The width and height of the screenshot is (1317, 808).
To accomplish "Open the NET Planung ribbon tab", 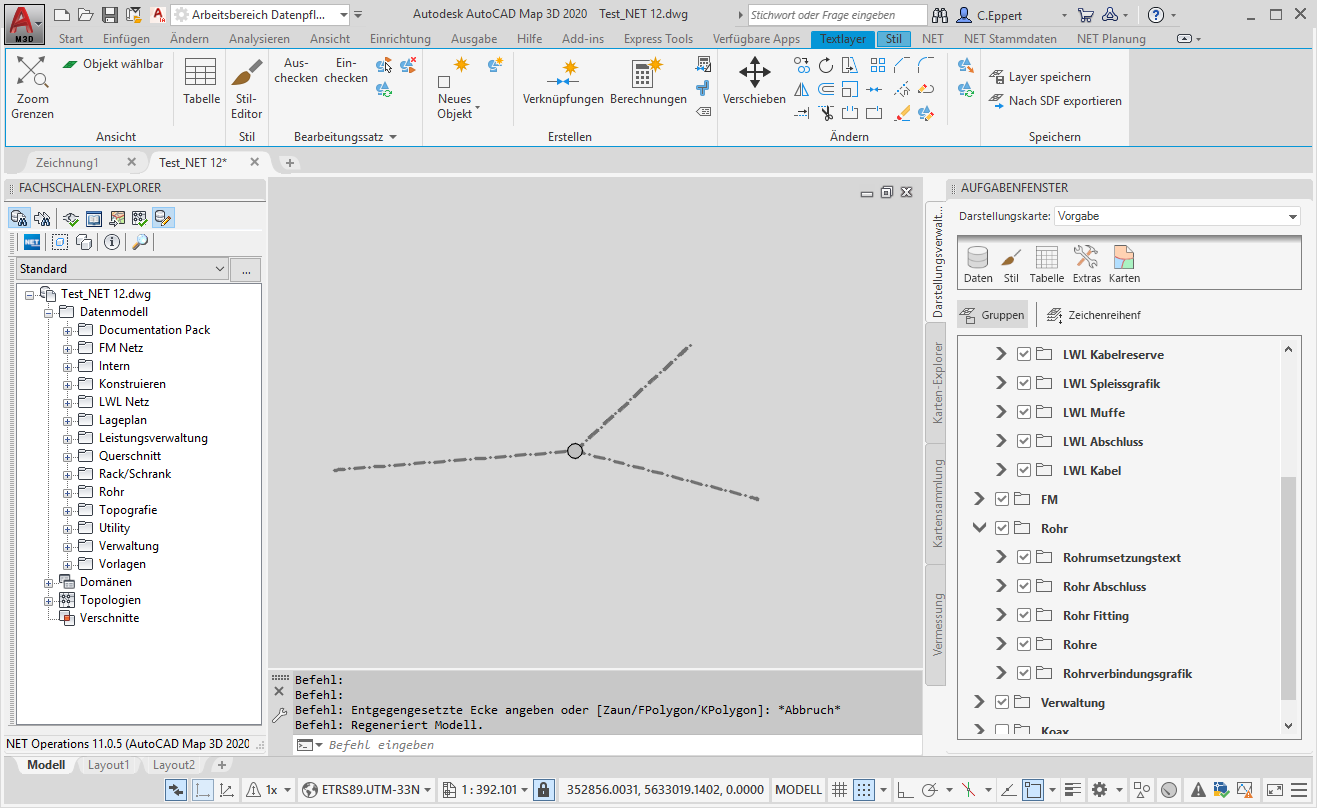I will point(1111,39).
